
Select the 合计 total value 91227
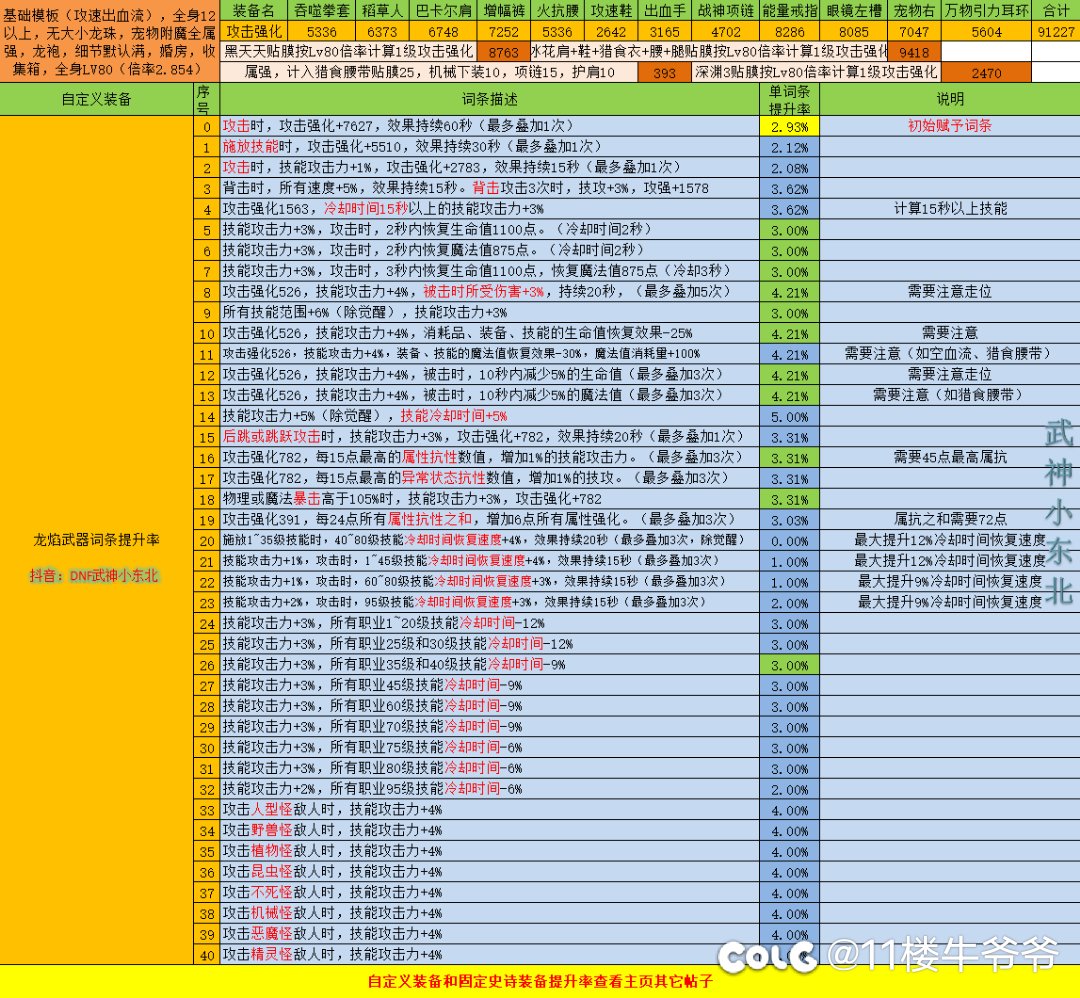tap(1056, 31)
